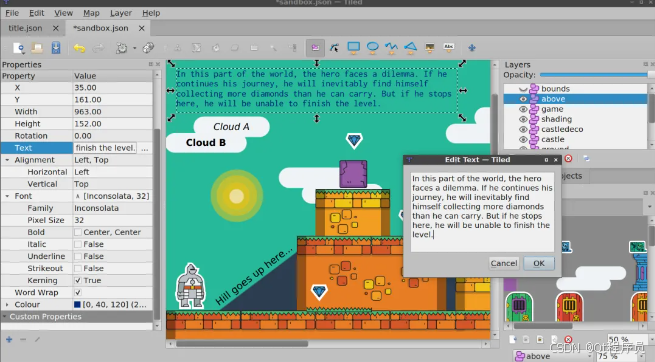Viewport: 655px width, 362px height.
Task: Click the blue duplicate layer icon
Action: (586, 159)
